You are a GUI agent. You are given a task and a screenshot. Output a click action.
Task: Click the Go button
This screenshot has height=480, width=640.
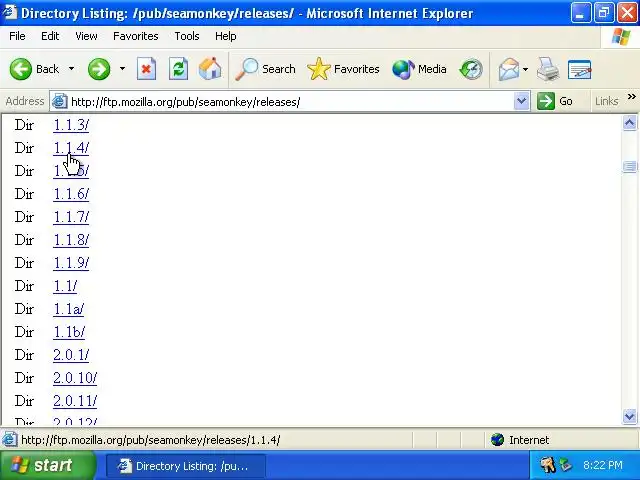click(555, 101)
